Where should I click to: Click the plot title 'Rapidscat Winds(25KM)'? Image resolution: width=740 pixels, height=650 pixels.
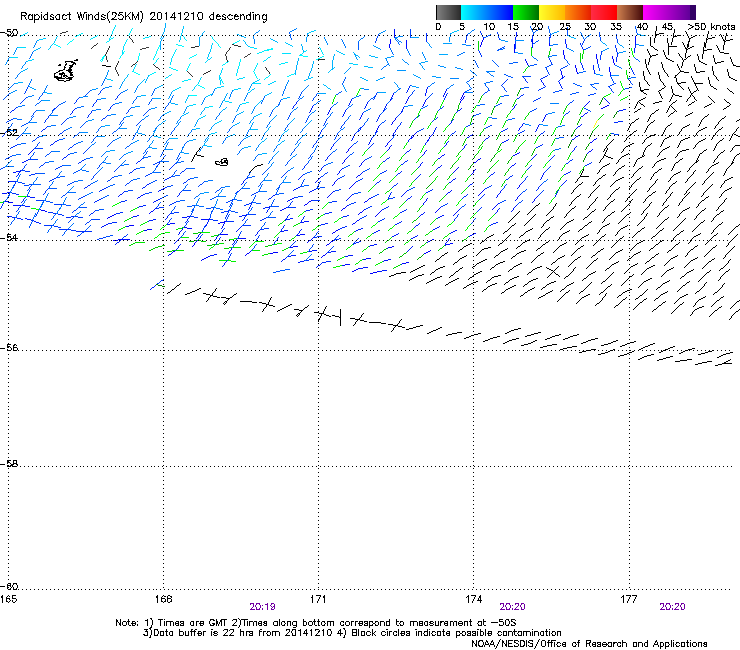coord(81,17)
